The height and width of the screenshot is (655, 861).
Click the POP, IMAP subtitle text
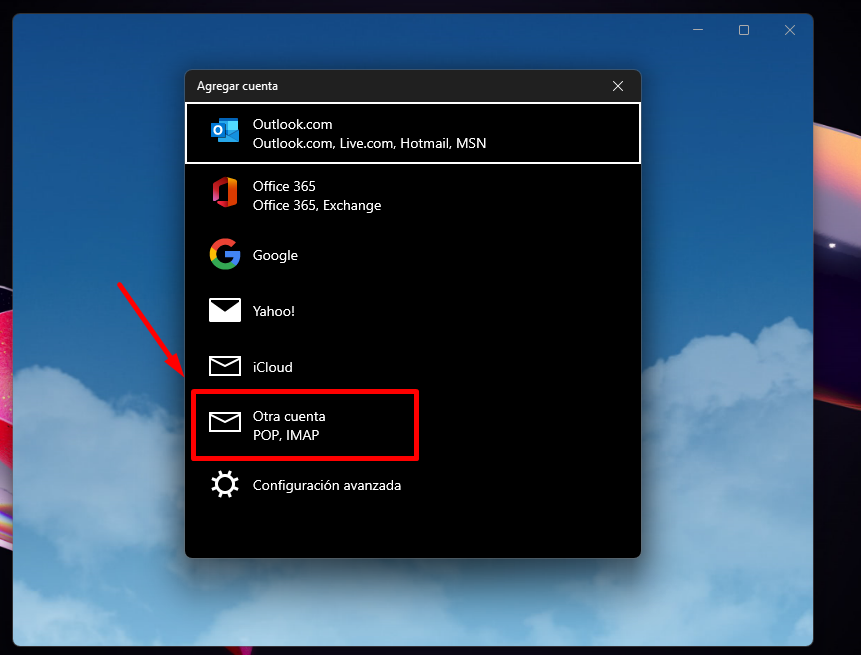pyautogui.click(x=286, y=435)
